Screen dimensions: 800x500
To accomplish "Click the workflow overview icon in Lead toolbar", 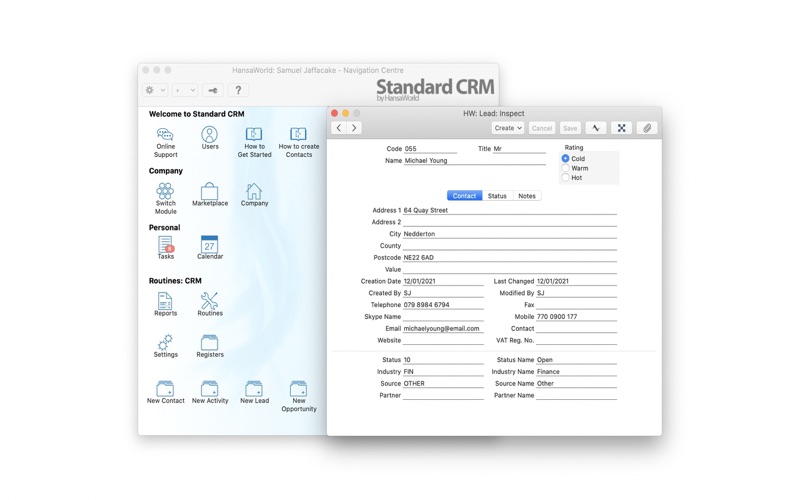I will pyautogui.click(x=621, y=128).
